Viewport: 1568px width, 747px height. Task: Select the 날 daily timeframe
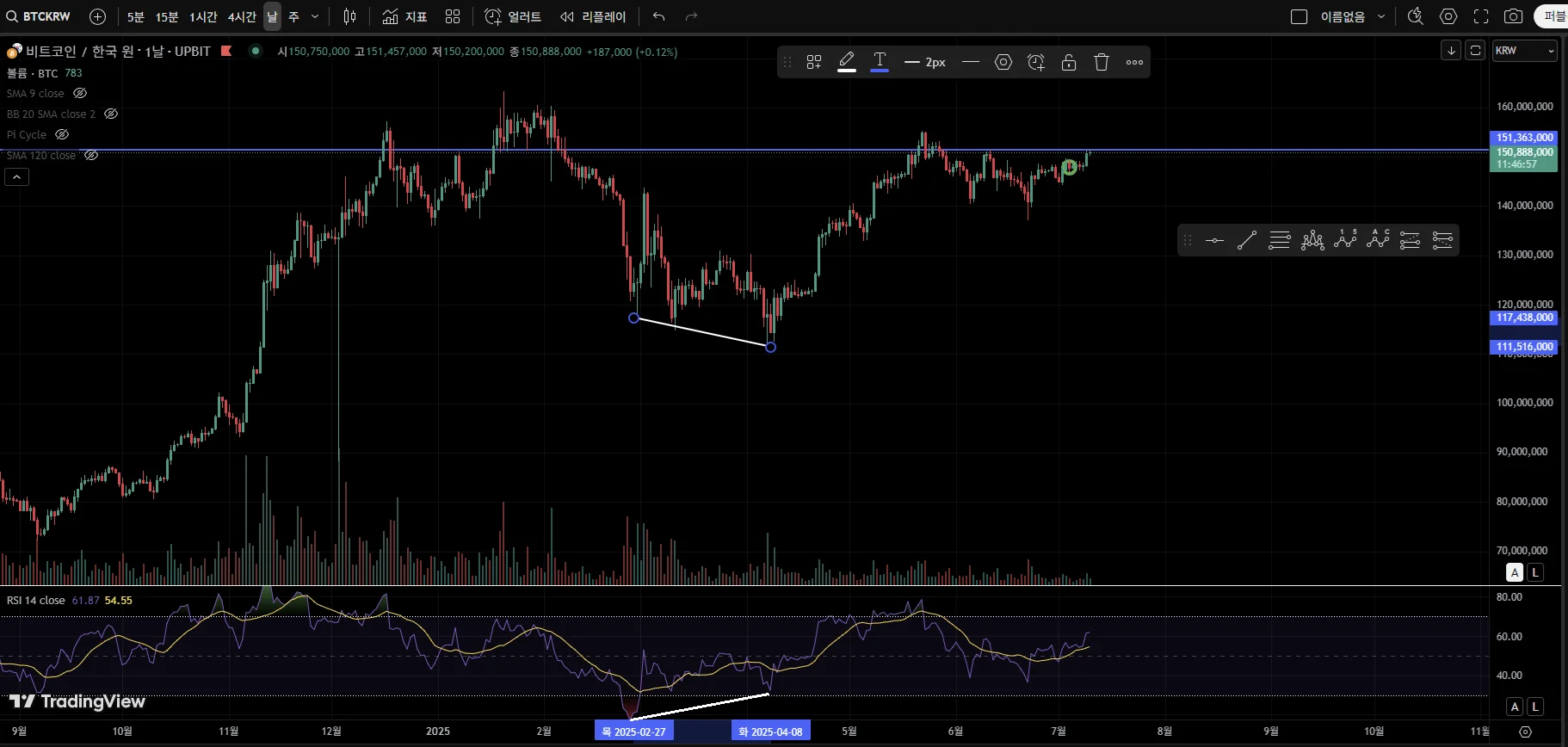[272, 16]
